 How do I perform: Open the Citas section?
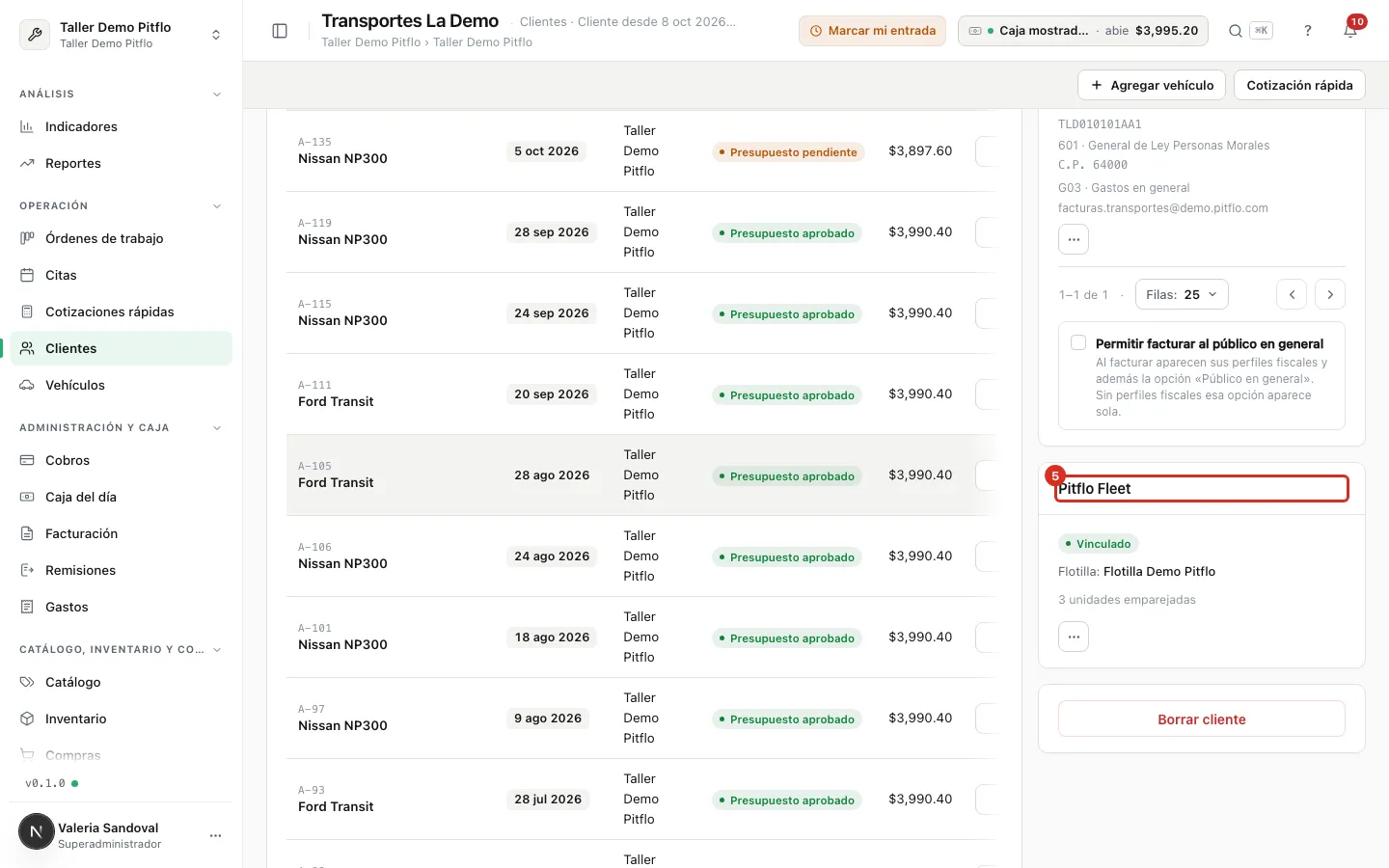click(x=122, y=275)
